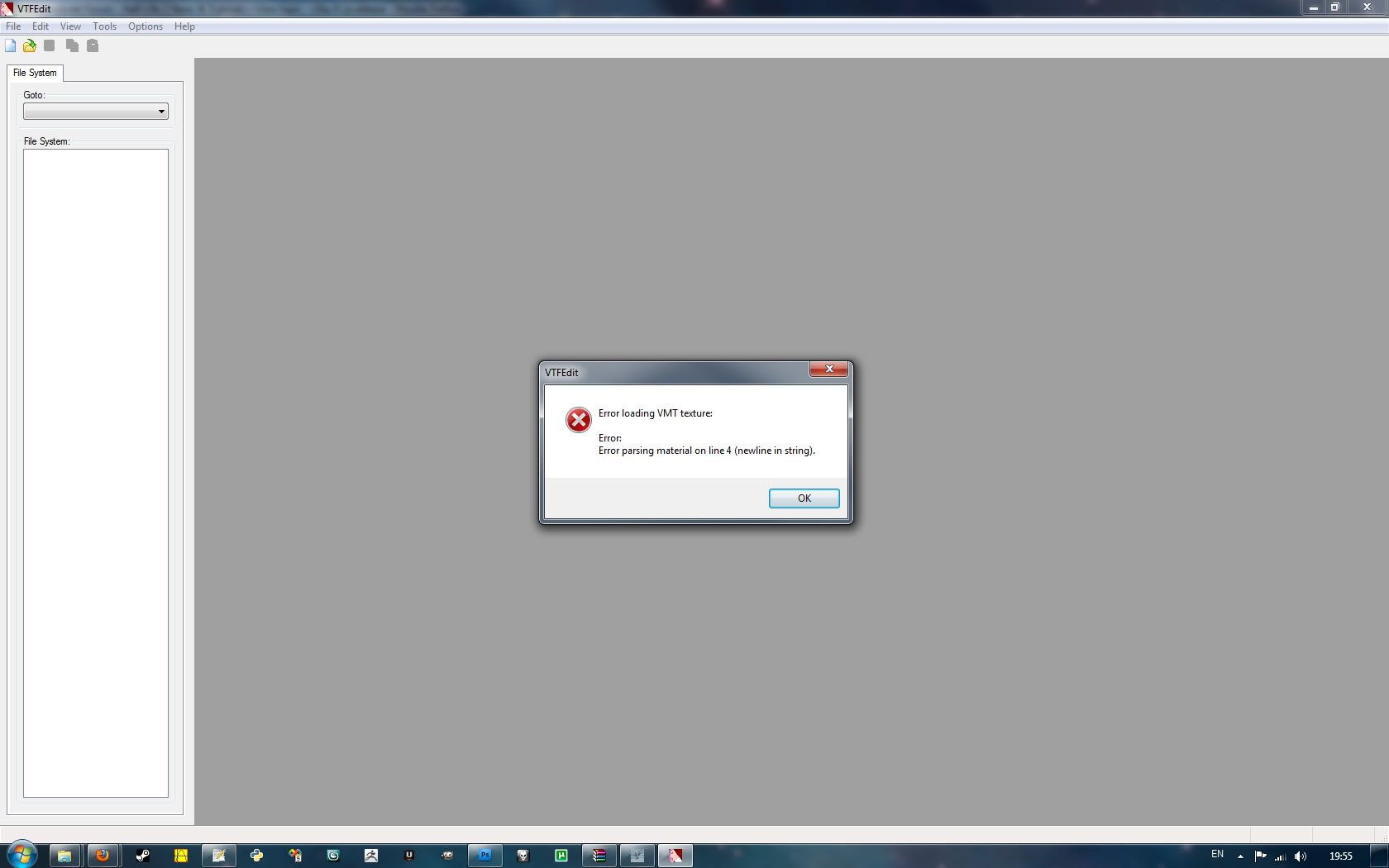
Task: Open the Tools menu
Action: (x=104, y=26)
